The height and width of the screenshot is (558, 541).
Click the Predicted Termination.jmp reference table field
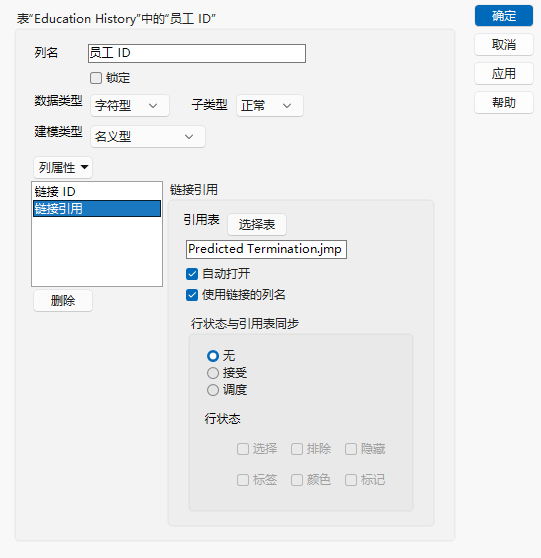click(266, 249)
